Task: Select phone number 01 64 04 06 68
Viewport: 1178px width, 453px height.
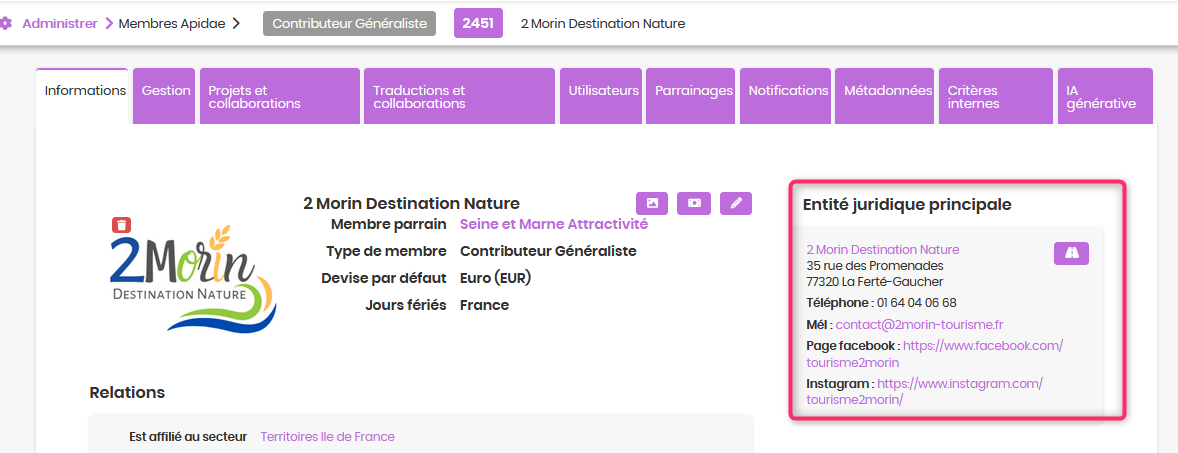Action: click(917, 303)
